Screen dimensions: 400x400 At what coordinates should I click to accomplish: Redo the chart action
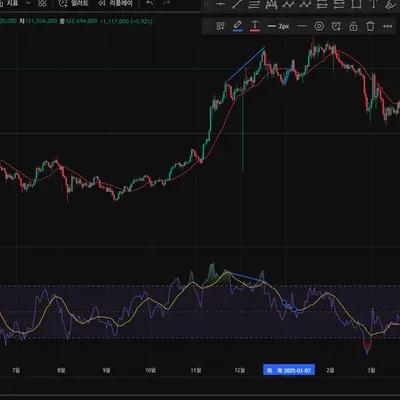click(x=166, y=3)
